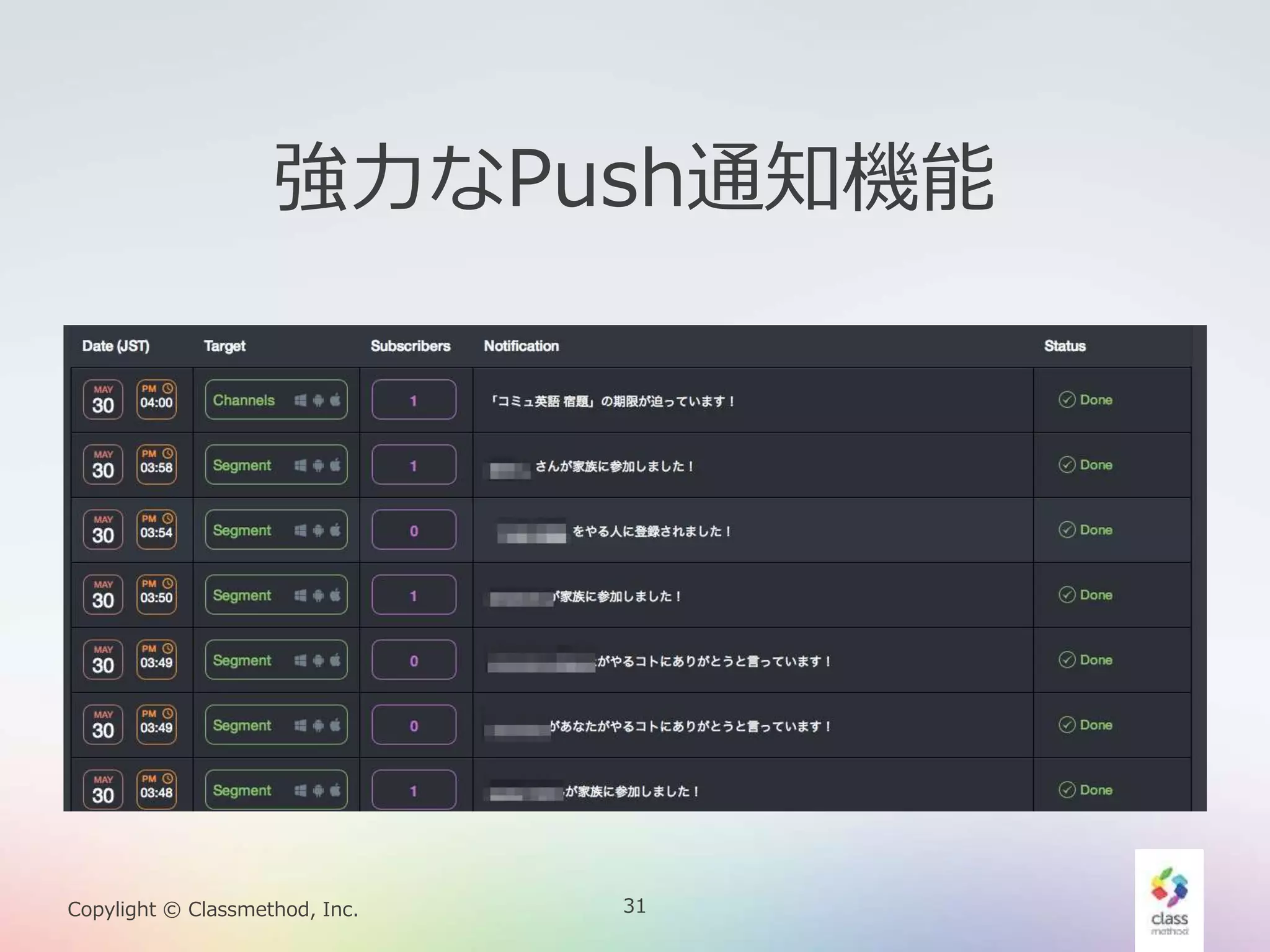The image size is (1270, 952).
Task: Click the Windows icon in the 03:50 Segment row
Action: point(300,596)
